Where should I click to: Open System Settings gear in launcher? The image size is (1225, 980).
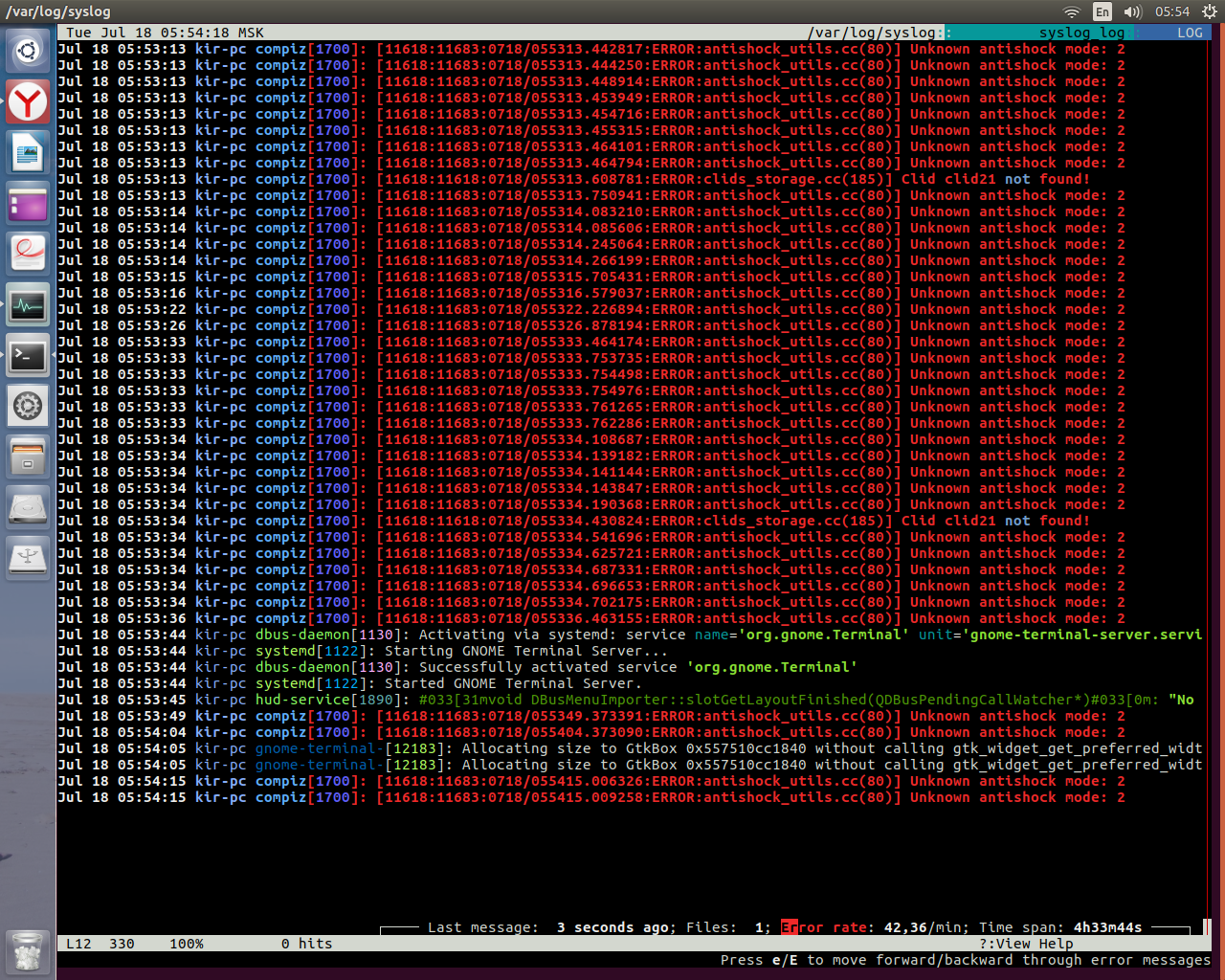(x=28, y=408)
